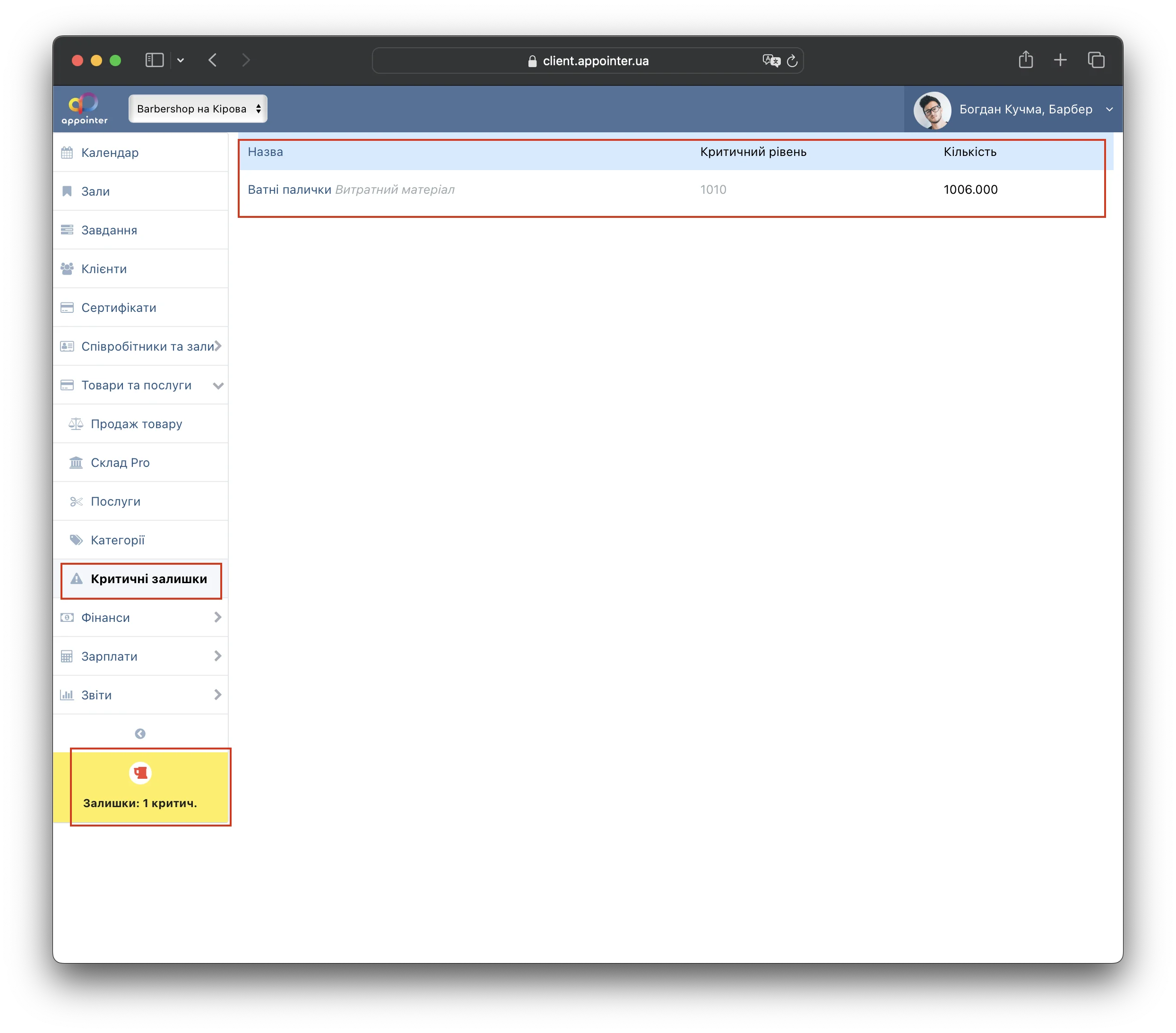The width and height of the screenshot is (1176, 1033).
Task: Expand the Зарплати section arrow
Action: click(x=218, y=656)
